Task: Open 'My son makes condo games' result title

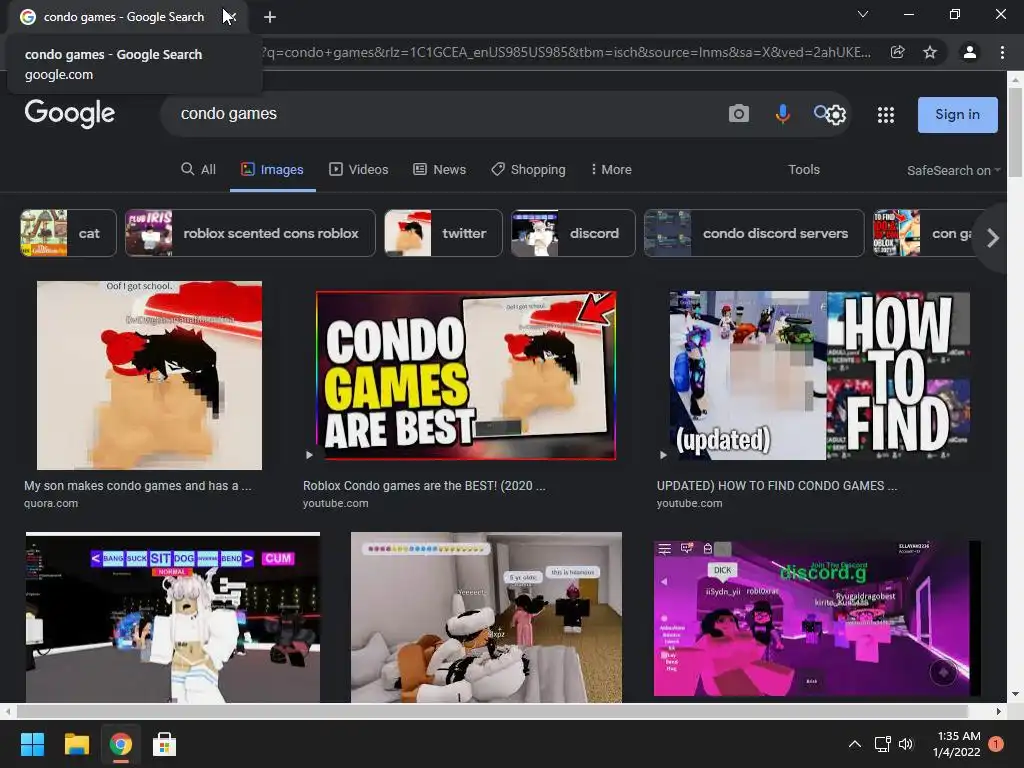Action: [x=138, y=486]
